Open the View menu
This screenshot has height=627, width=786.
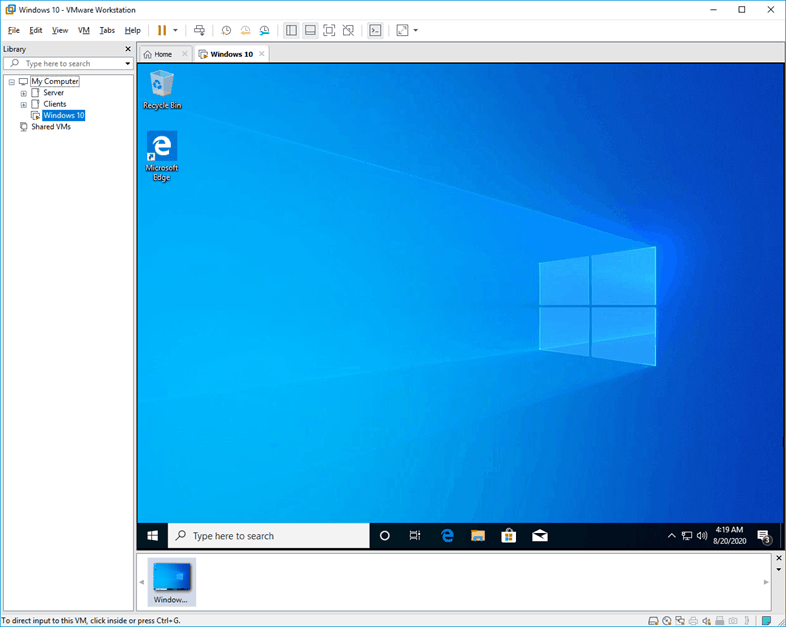click(60, 31)
